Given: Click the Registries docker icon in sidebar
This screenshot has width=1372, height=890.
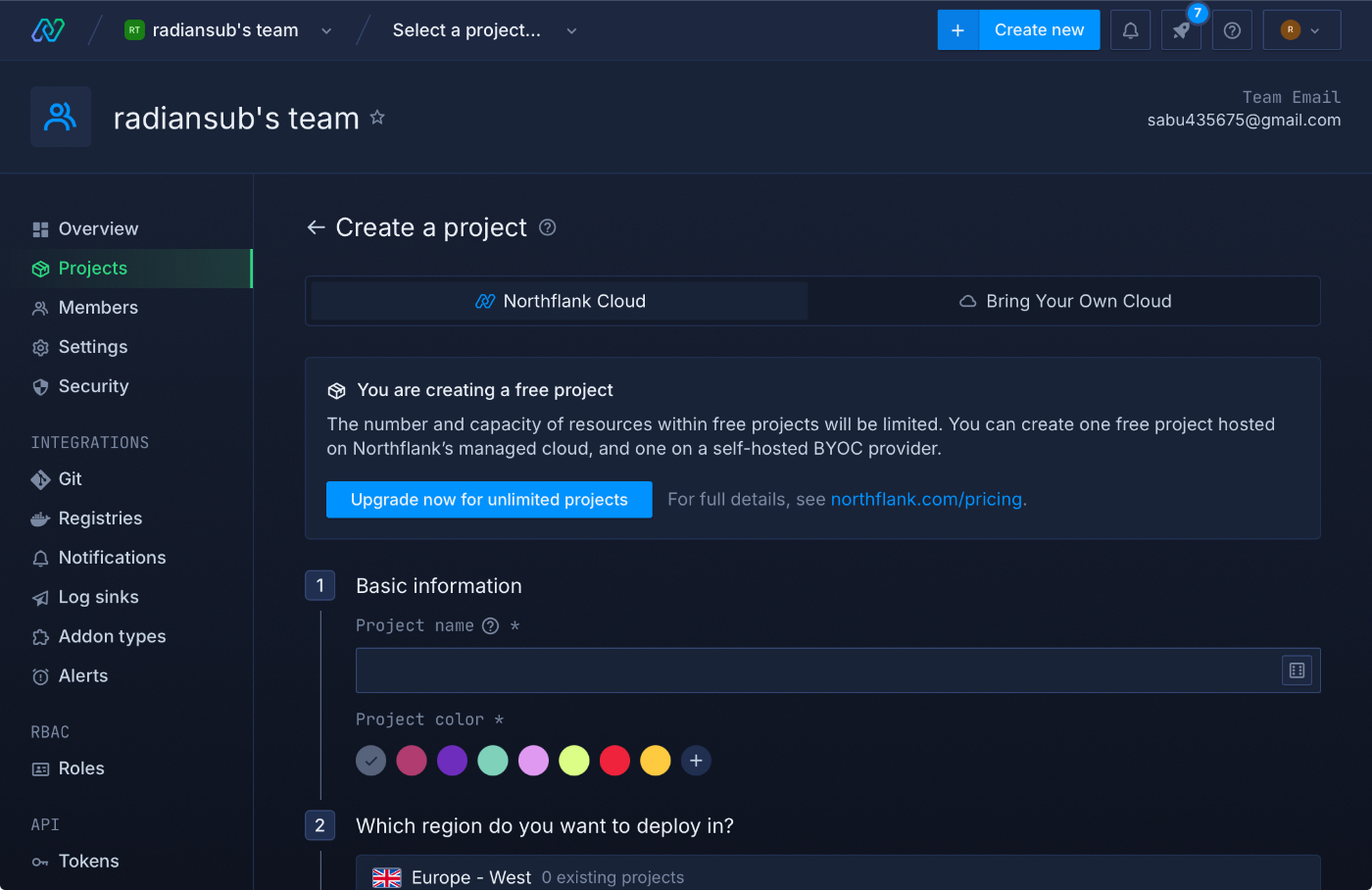Looking at the screenshot, I should tap(40, 519).
